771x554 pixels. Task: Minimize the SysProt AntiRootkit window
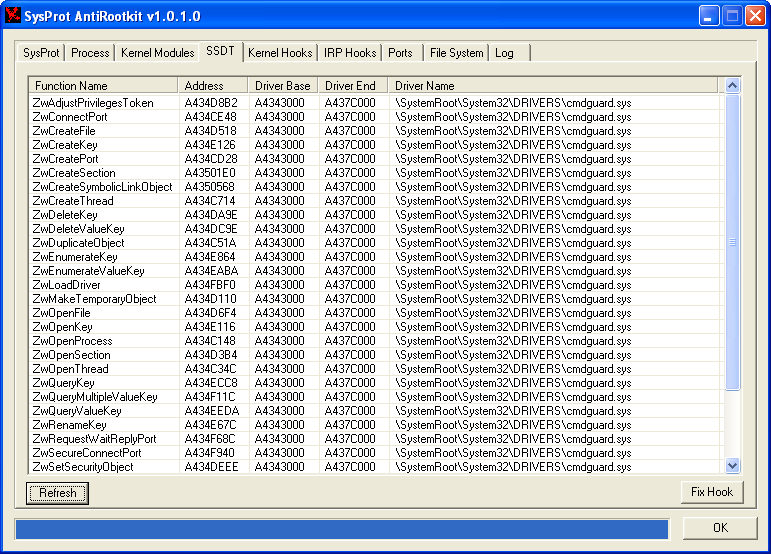pyautogui.click(x=709, y=16)
